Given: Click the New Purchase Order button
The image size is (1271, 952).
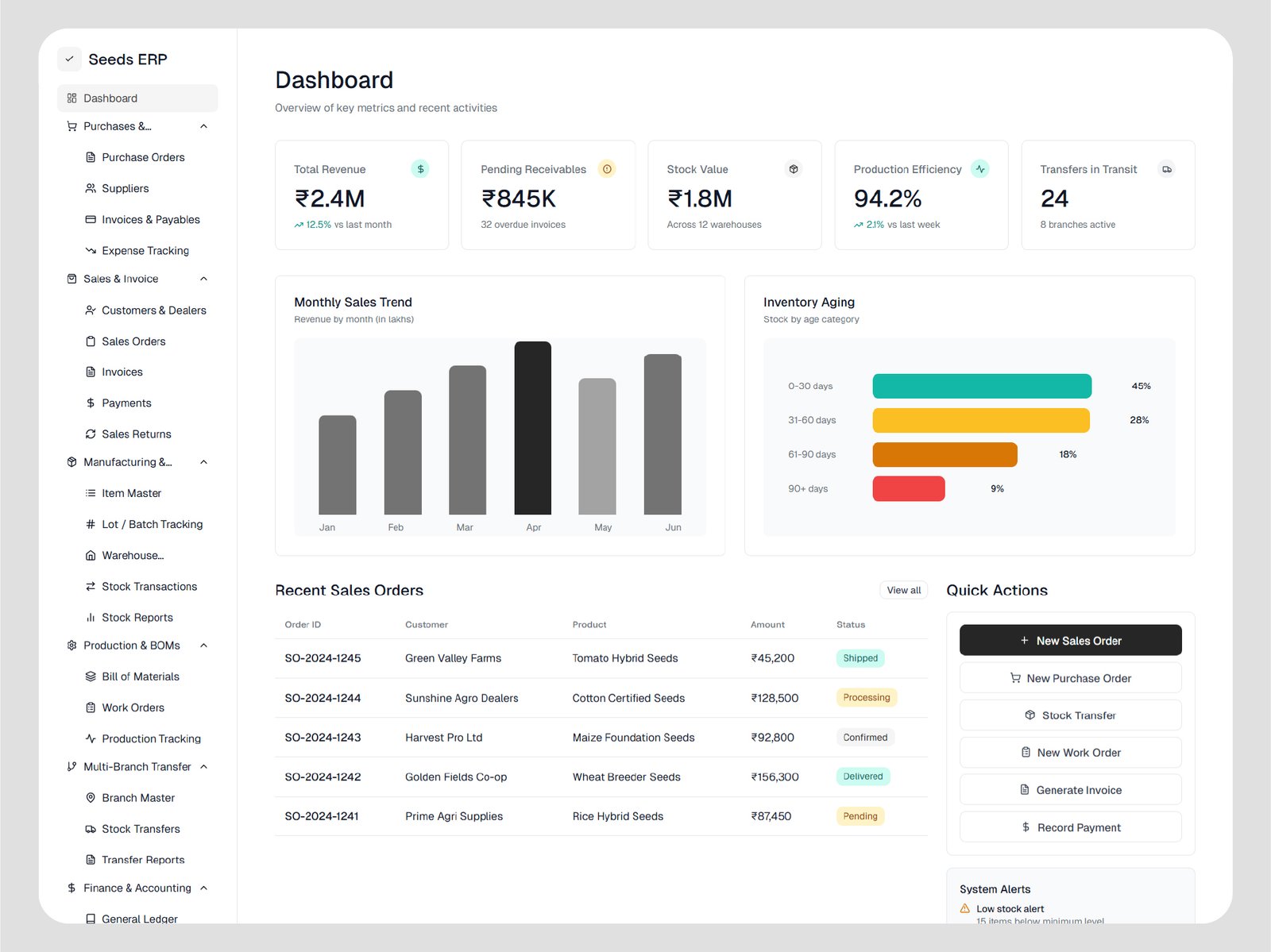Looking at the screenshot, I should pos(1070,678).
